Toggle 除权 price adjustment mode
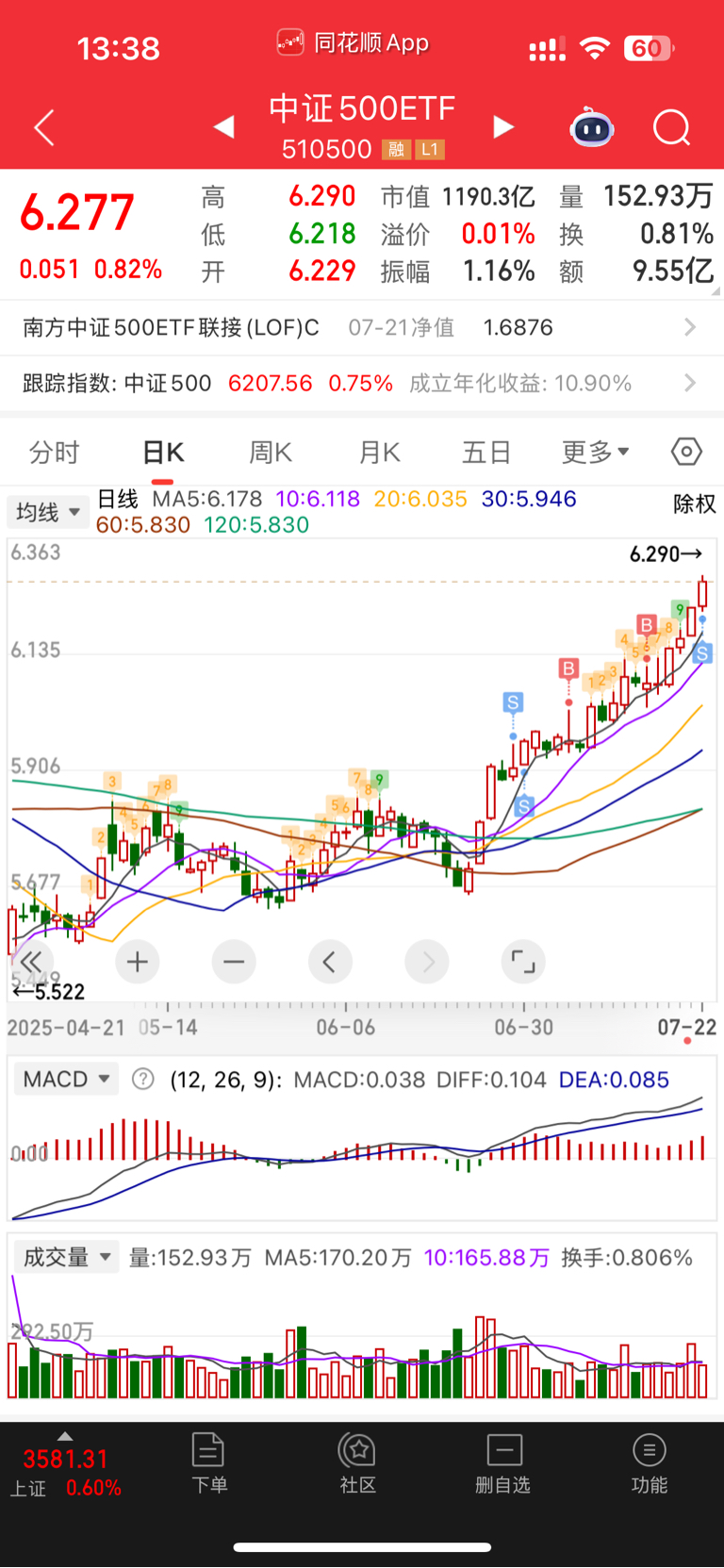Image resolution: width=724 pixels, height=1568 pixels. (x=695, y=503)
